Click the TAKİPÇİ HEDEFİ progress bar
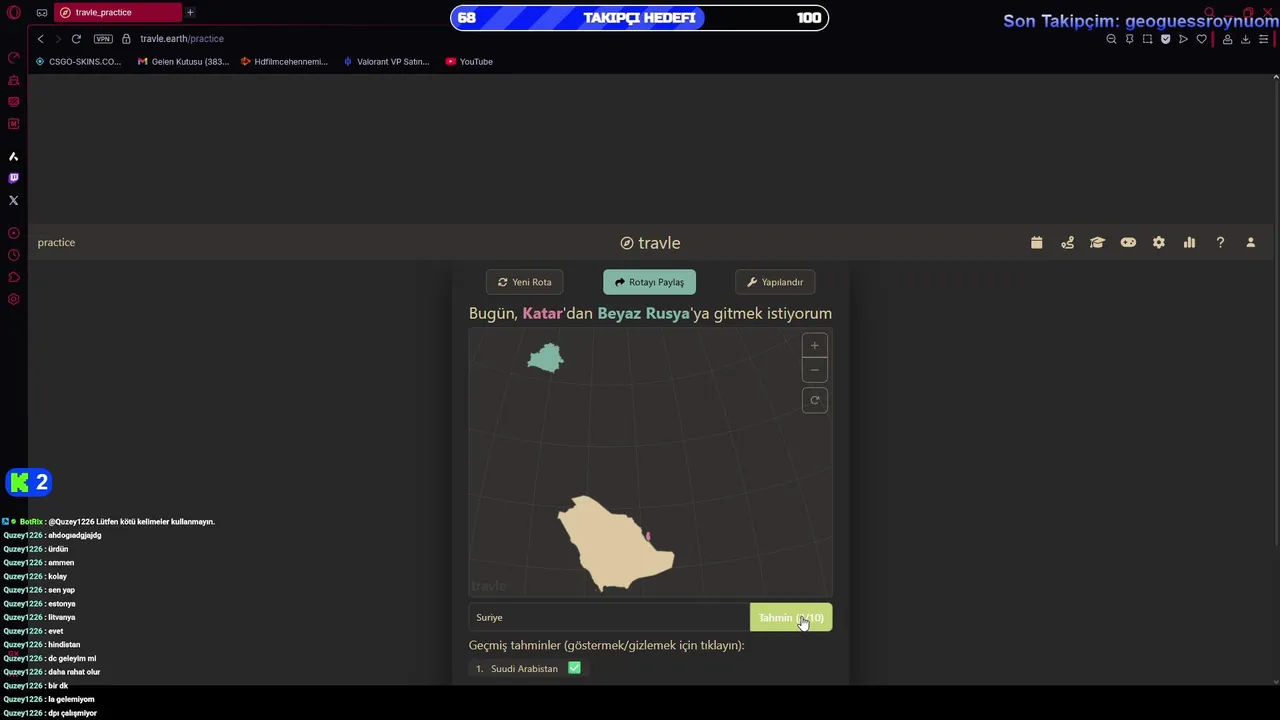Viewport: 1280px width, 720px height. [x=640, y=18]
